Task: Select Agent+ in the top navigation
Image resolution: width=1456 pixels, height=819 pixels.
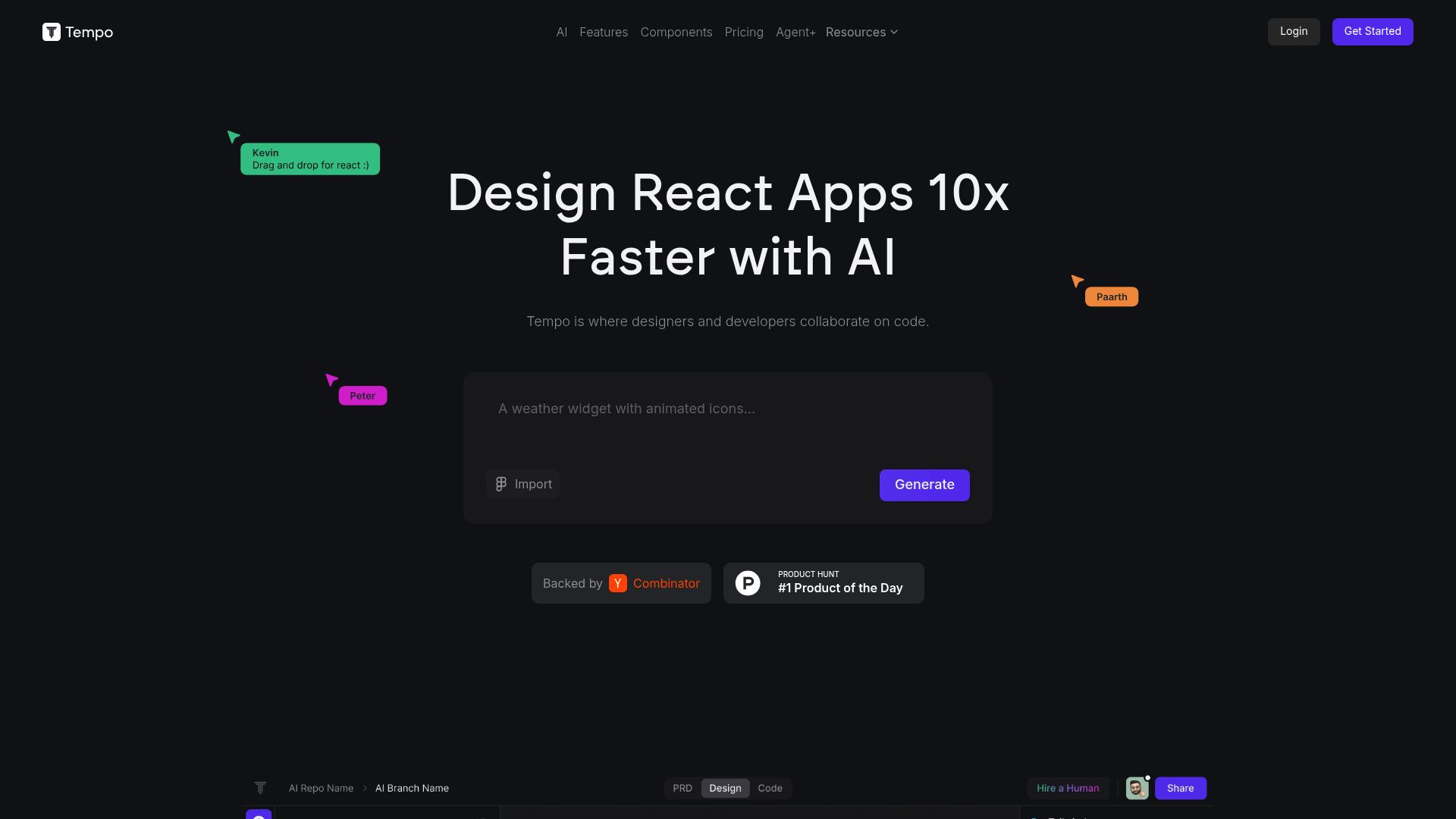Action: [x=795, y=32]
